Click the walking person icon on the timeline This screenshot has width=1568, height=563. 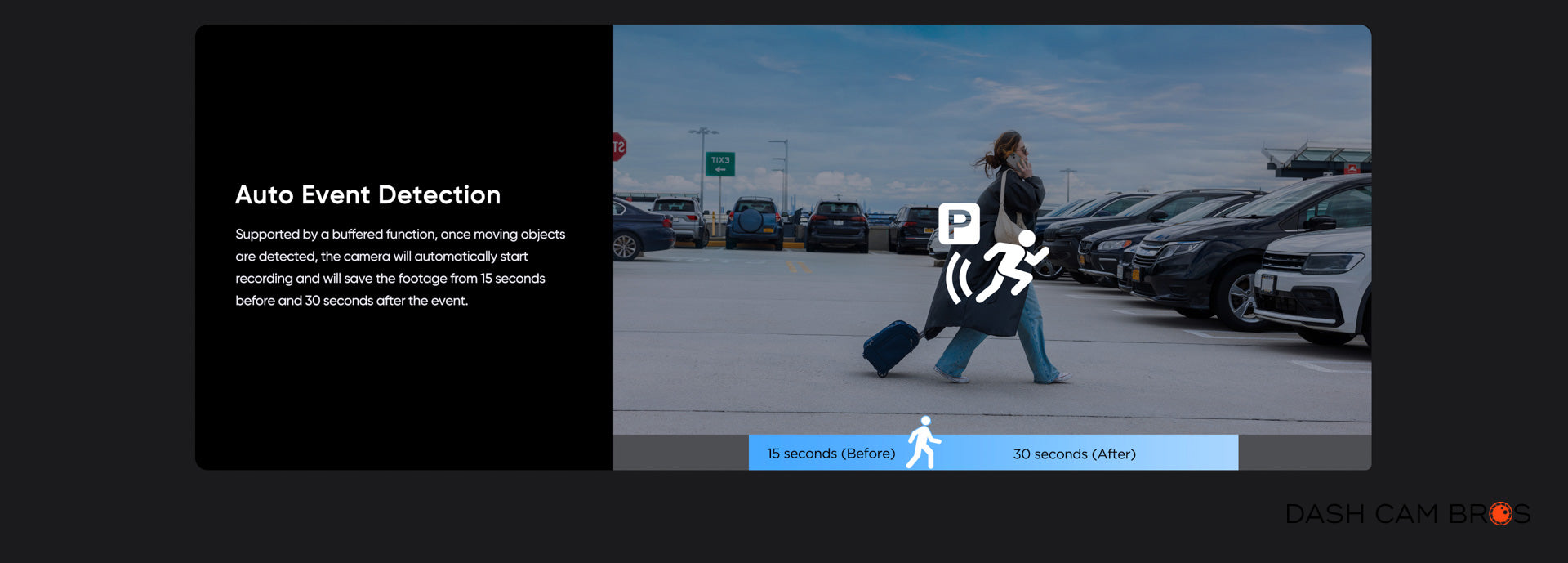tap(924, 442)
